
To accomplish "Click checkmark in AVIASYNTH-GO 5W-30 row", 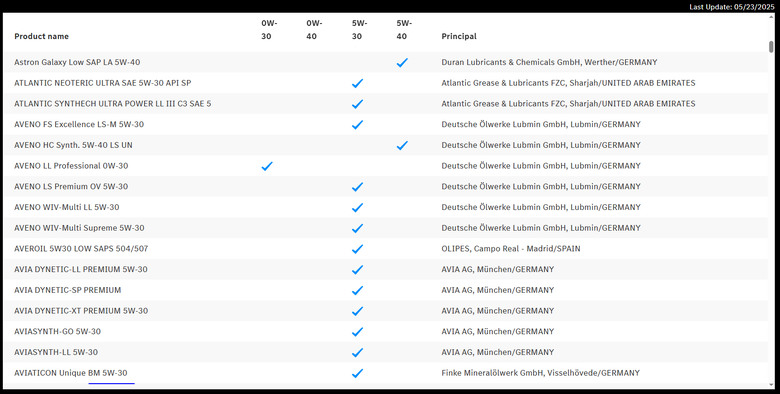I will pyautogui.click(x=357, y=332).
